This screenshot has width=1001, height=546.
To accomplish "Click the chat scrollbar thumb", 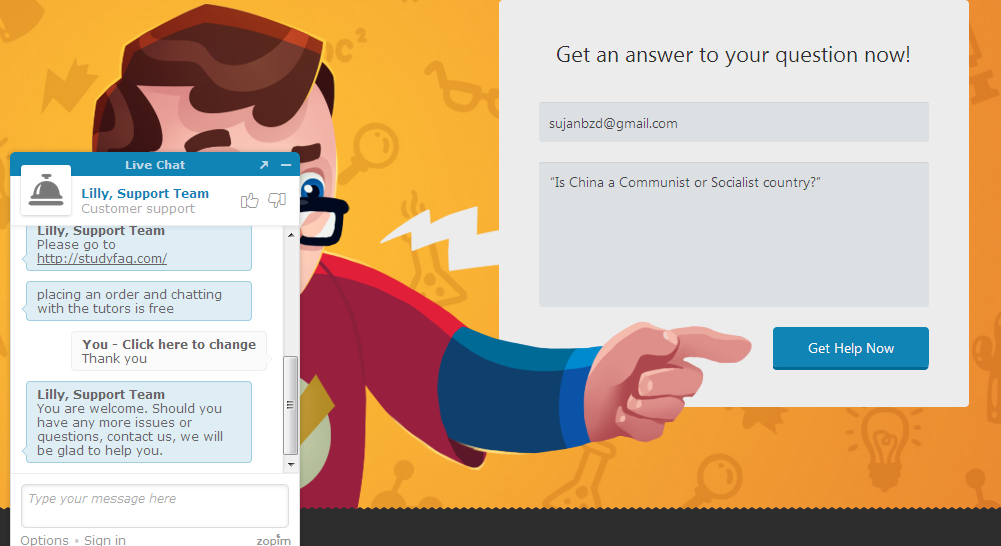I will point(290,405).
